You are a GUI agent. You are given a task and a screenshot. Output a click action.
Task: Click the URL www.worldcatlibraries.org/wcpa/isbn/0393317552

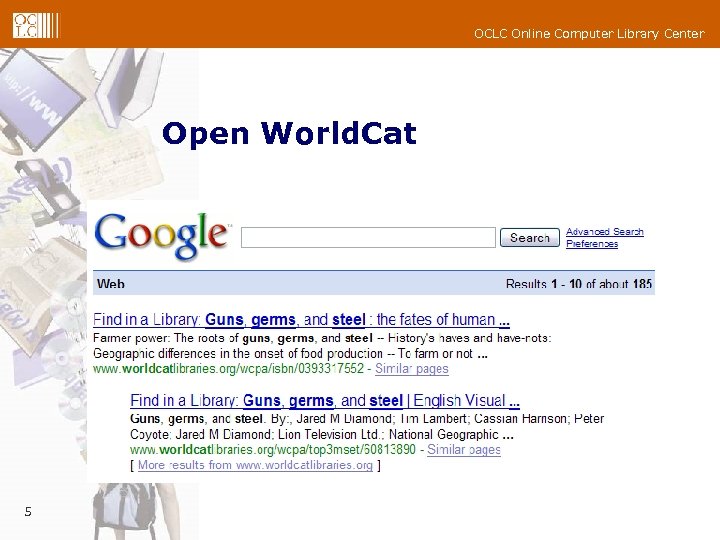click(x=228, y=369)
